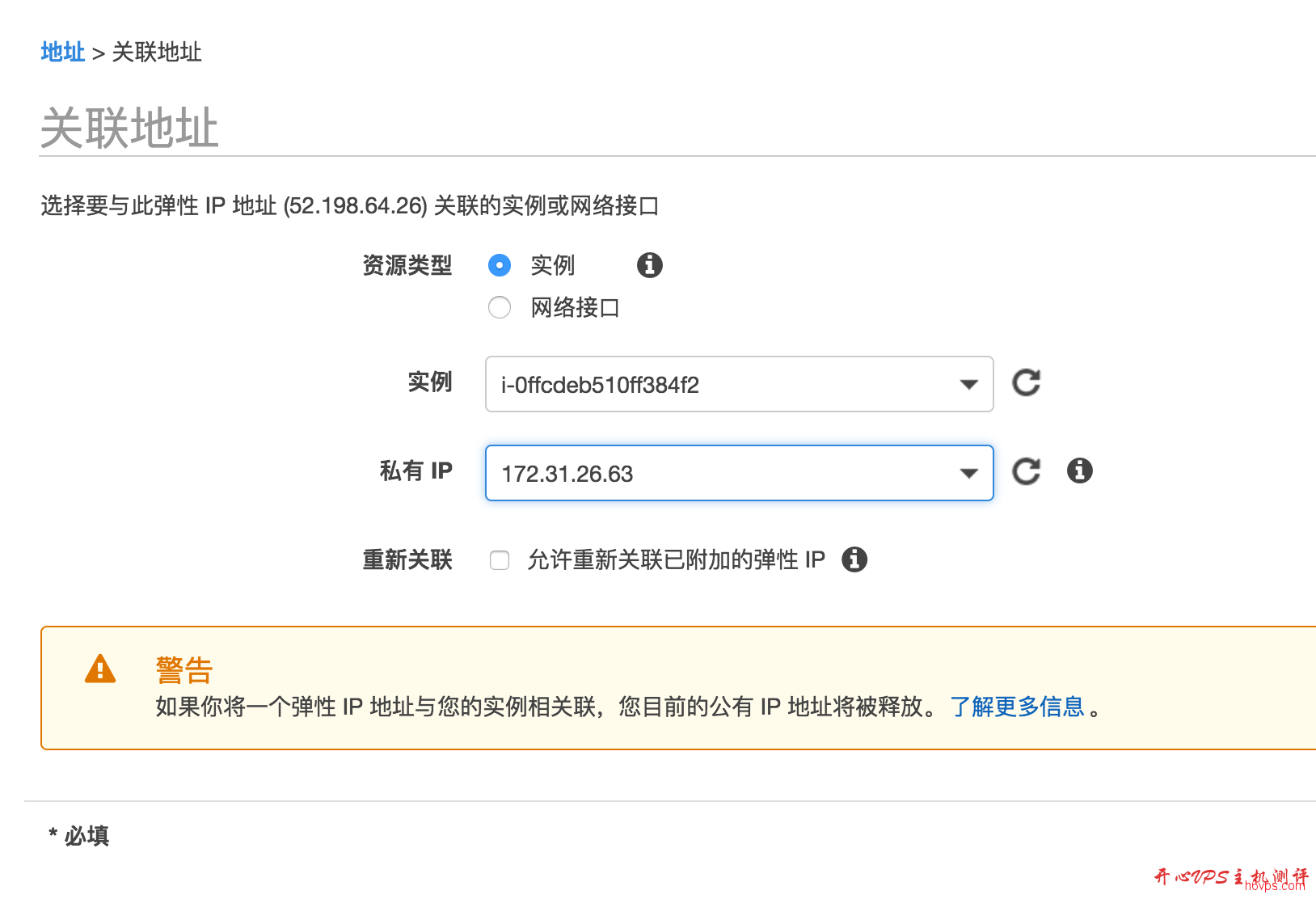Refresh the 实例 instance dropdown list

point(1026,383)
